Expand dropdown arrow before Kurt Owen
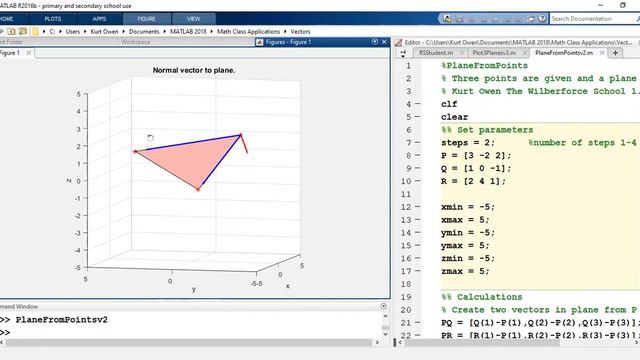 85,31
